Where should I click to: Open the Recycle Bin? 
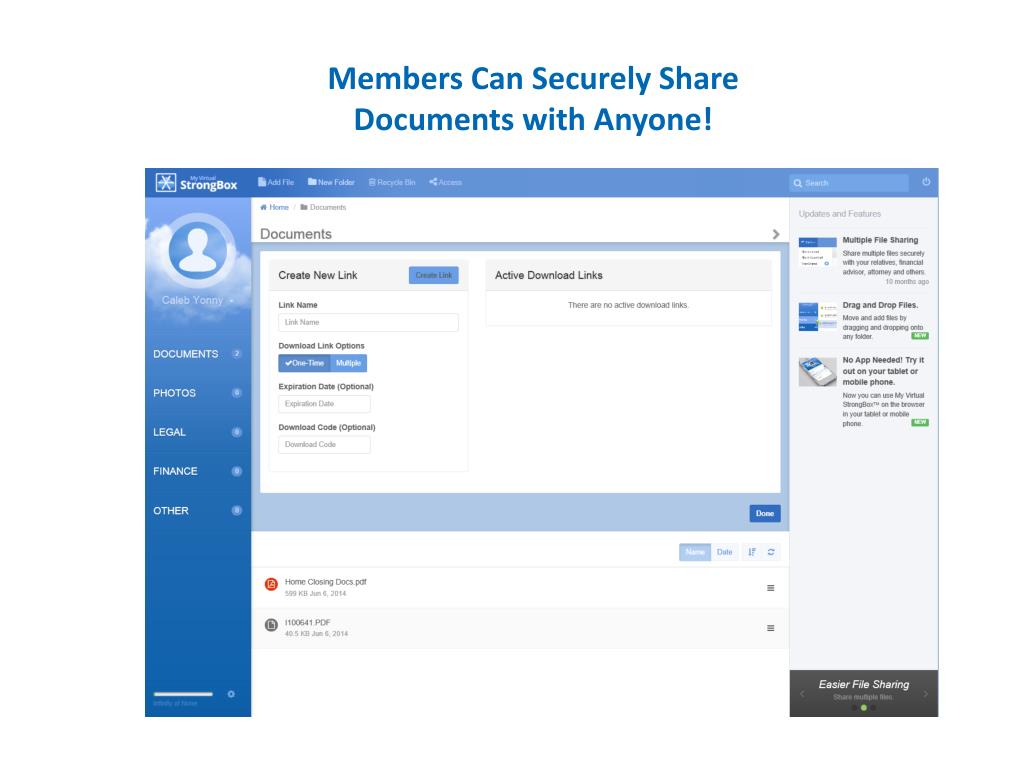pyautogui.click(x=392, y=182)
